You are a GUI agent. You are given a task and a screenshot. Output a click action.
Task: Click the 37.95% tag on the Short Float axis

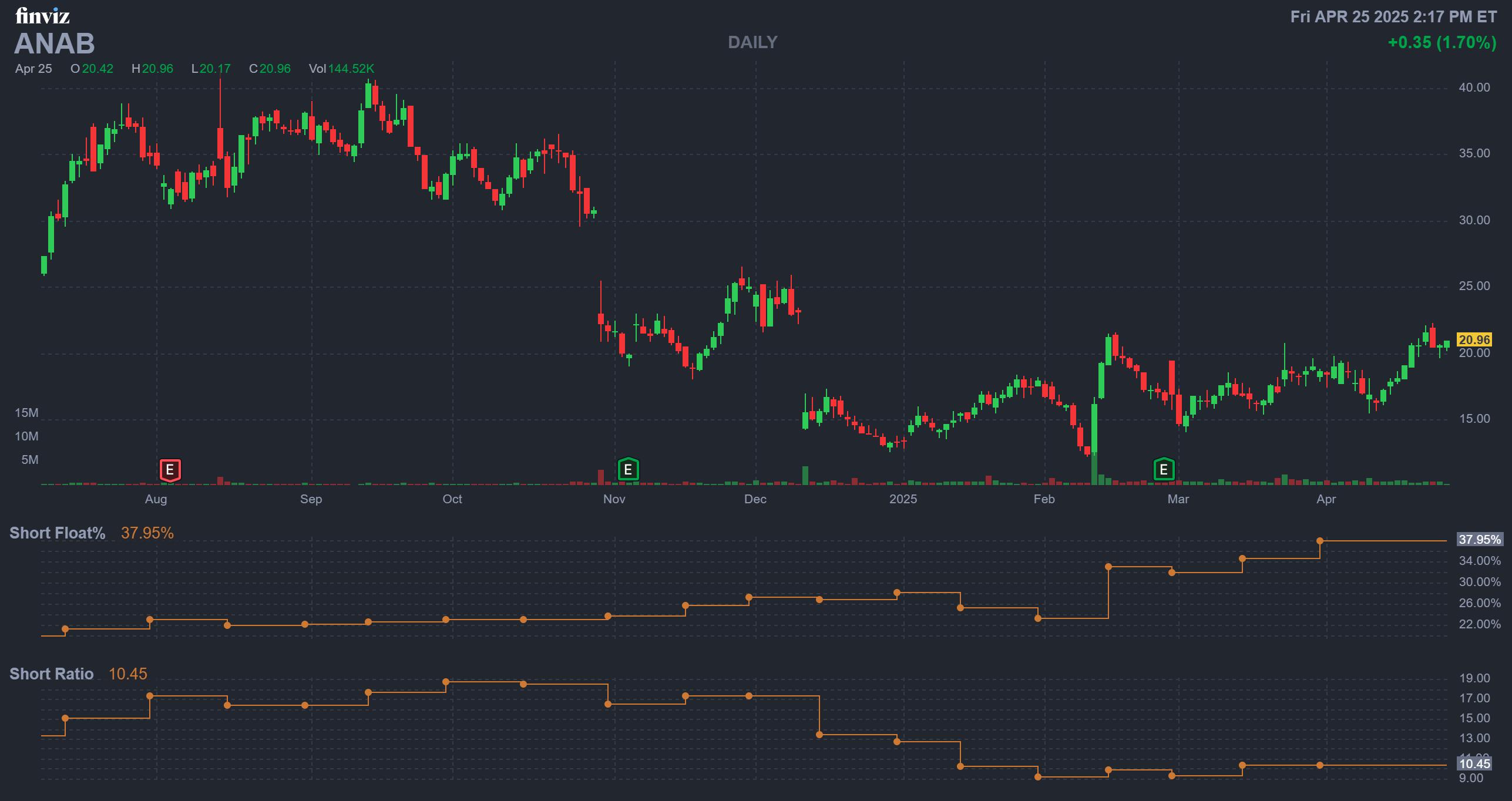[1479, 540]
